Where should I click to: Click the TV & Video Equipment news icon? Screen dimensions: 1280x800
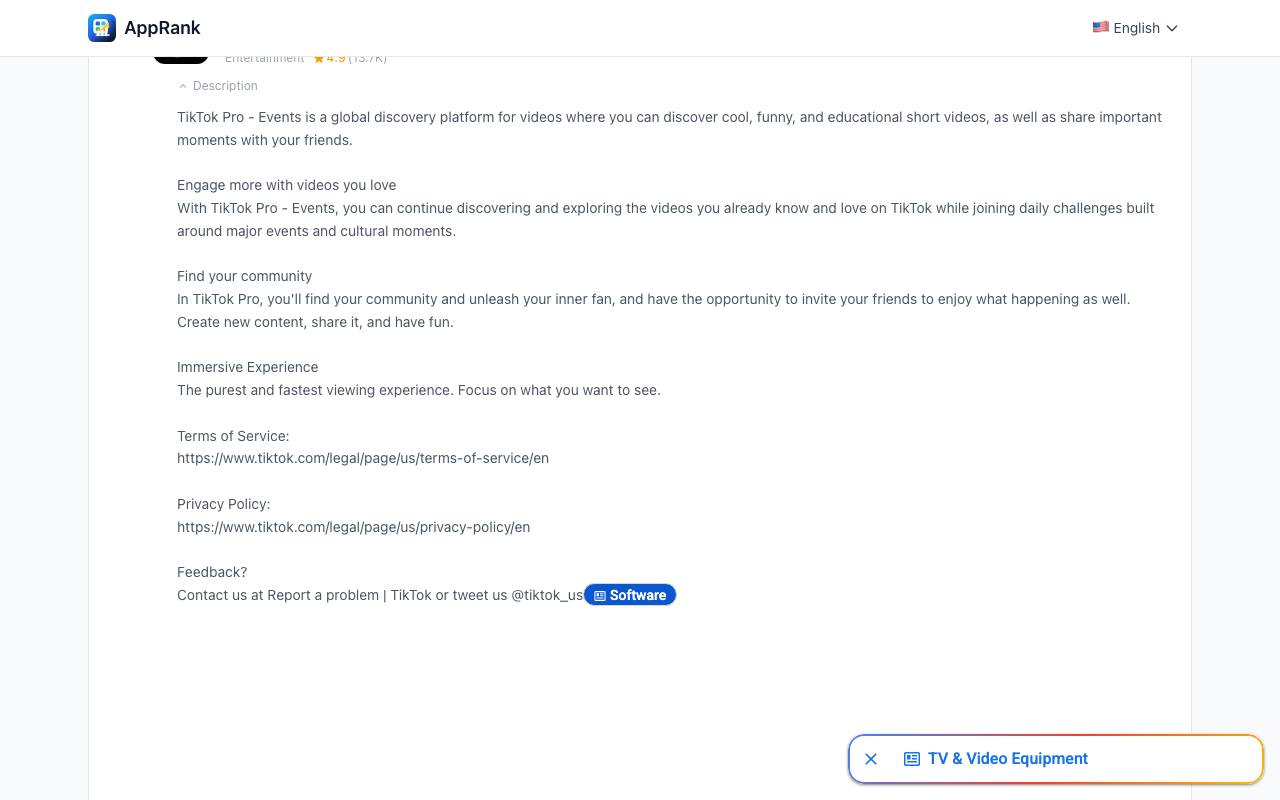point(912,759)
